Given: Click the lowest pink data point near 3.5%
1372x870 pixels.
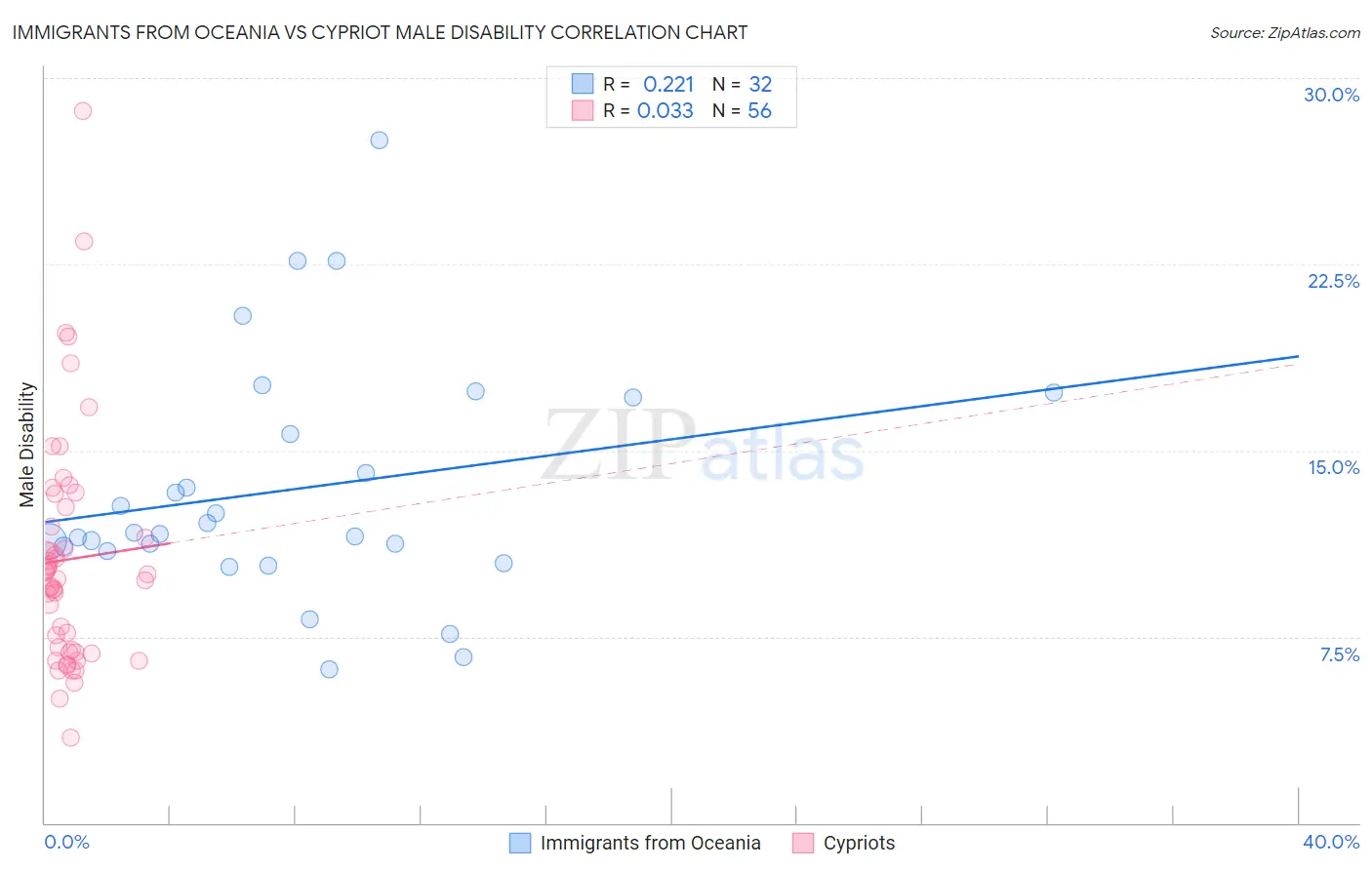Looking at the screenshot, I should pos(70,737).
